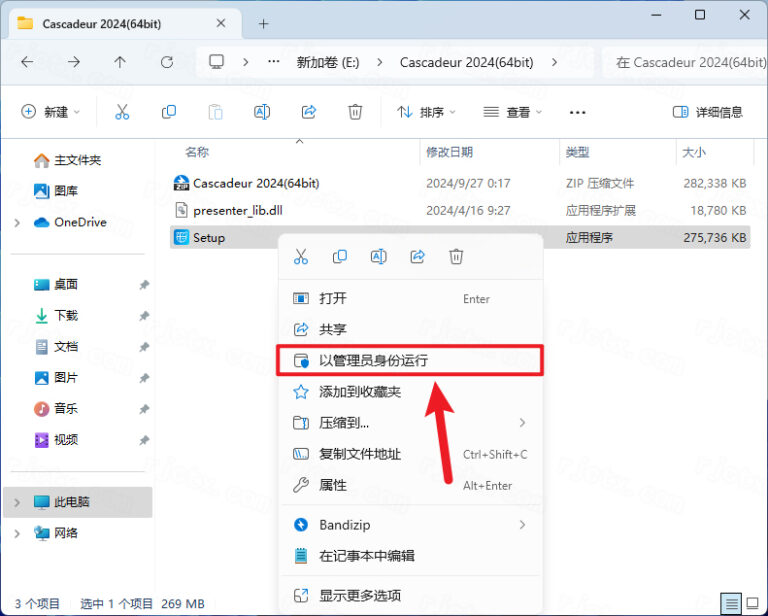Open the 排序 sort dropdown
The width and height of the screenshot is (768, 616).
426,112
